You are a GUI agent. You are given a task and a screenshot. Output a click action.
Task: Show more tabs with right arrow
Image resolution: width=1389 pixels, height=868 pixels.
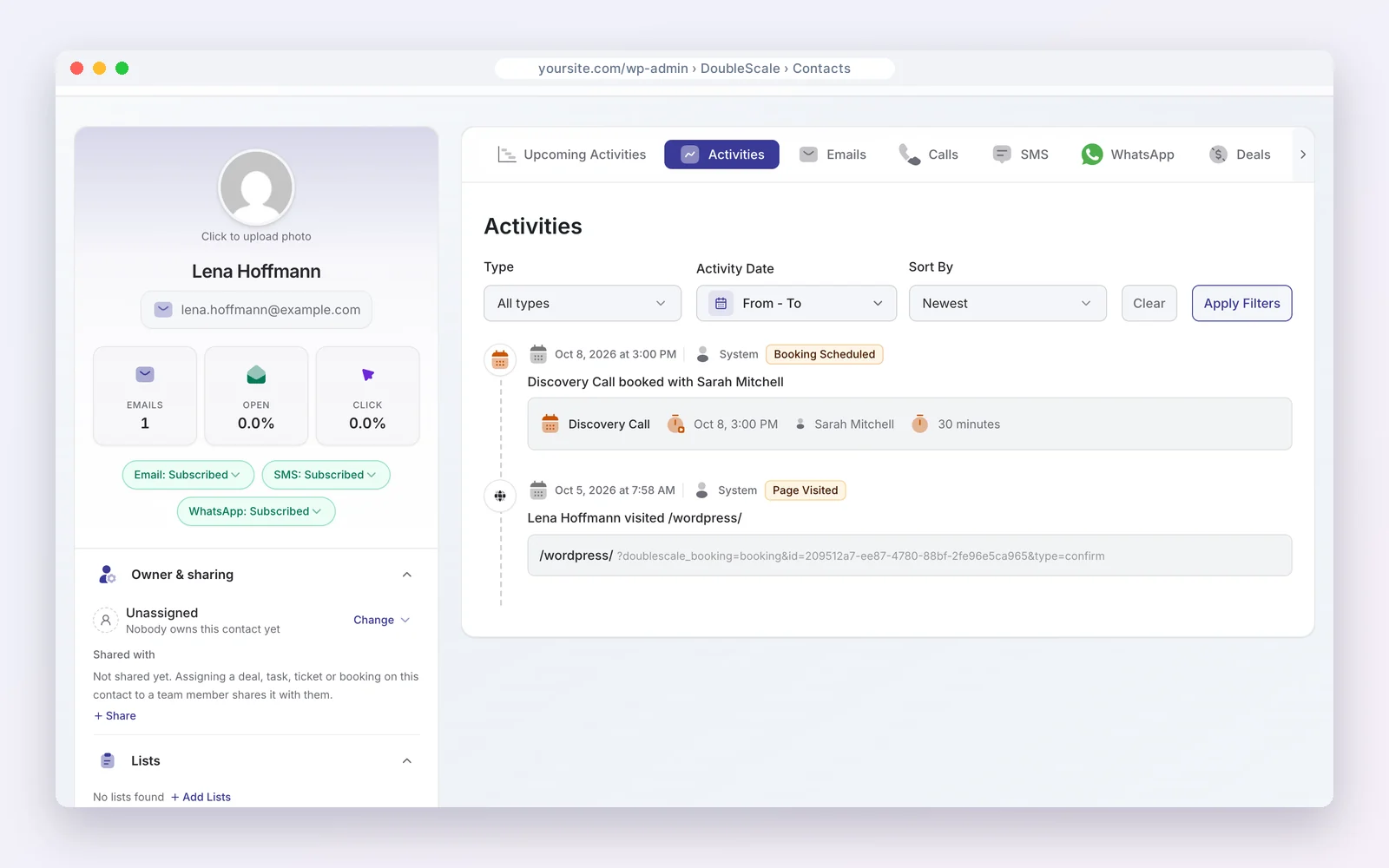pos(1303,155)
